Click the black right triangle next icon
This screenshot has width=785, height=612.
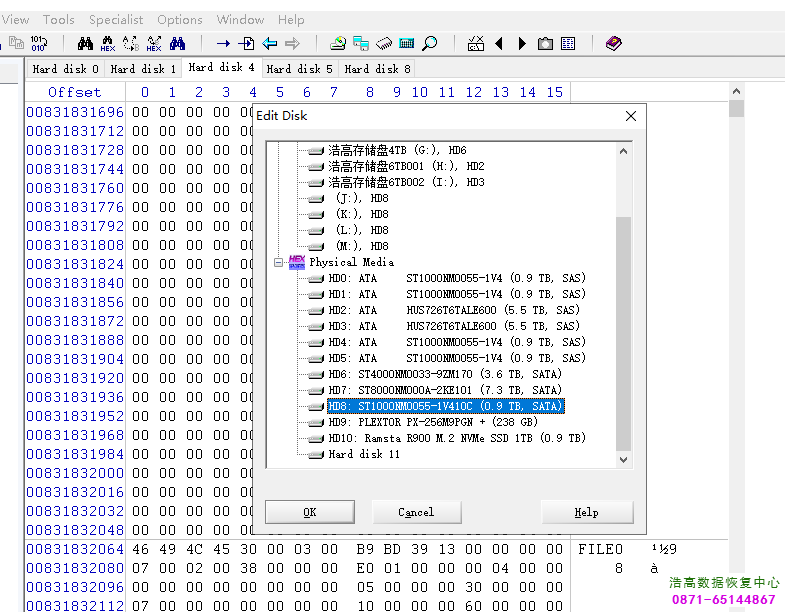[522, 43]
